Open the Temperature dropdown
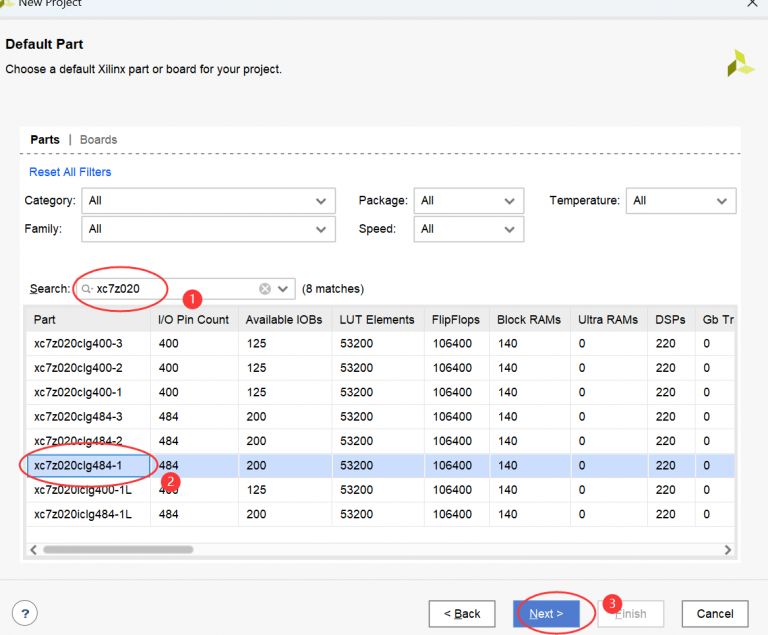The height and width of the screenshot is (635, 768). point(681,201)
